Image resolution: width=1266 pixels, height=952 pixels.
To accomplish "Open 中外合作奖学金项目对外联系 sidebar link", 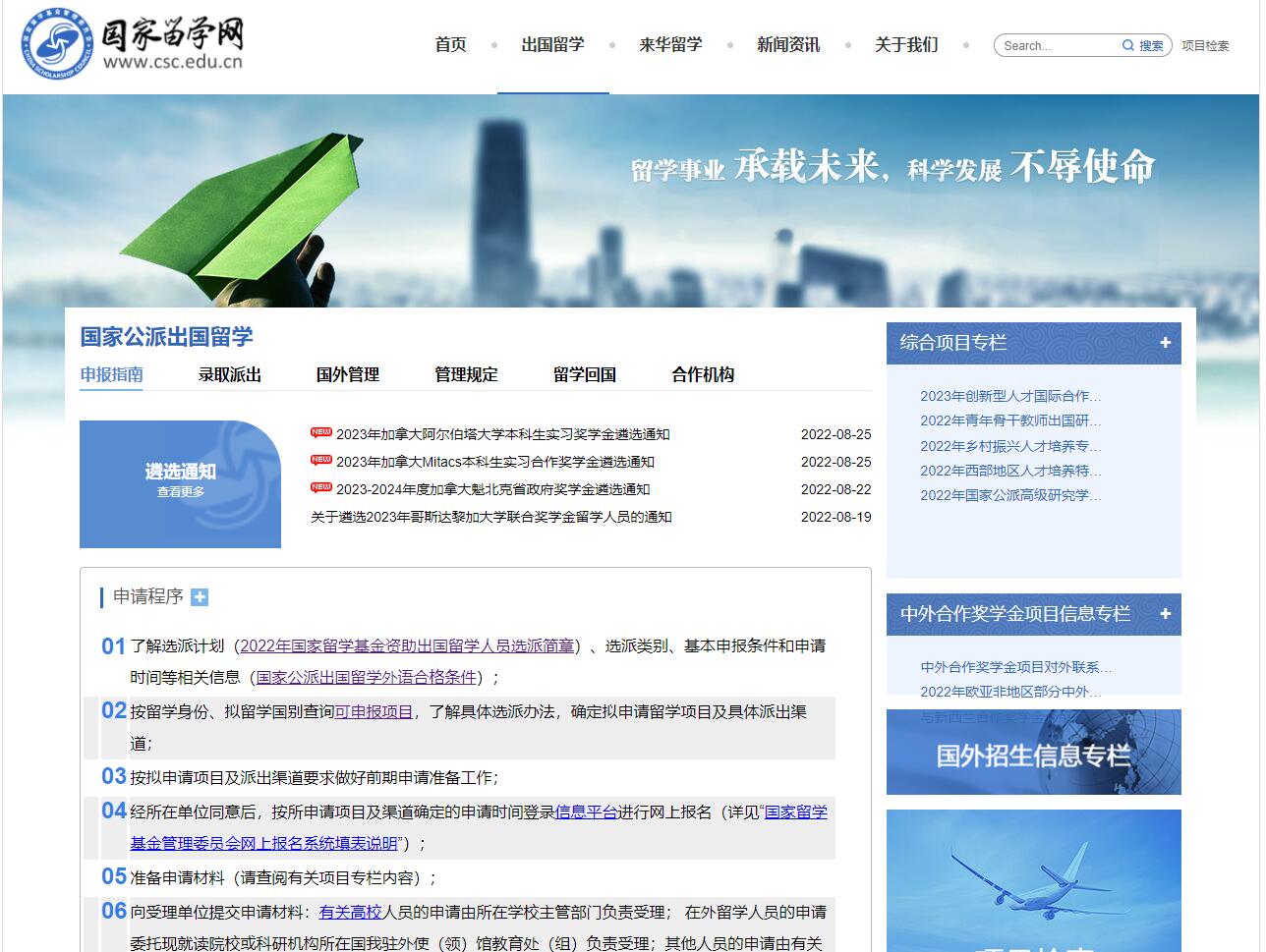I will 1015,667.
